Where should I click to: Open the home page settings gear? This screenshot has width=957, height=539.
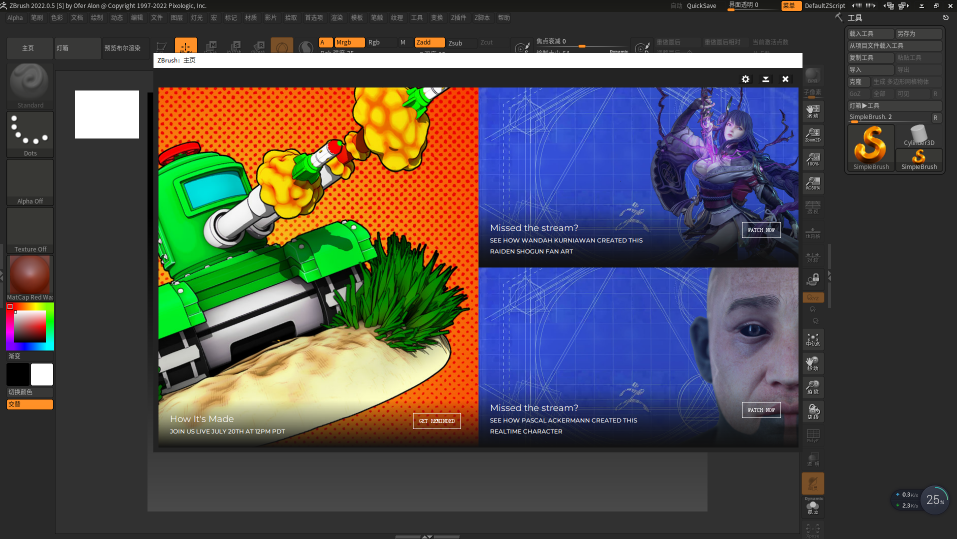point(745,79)
